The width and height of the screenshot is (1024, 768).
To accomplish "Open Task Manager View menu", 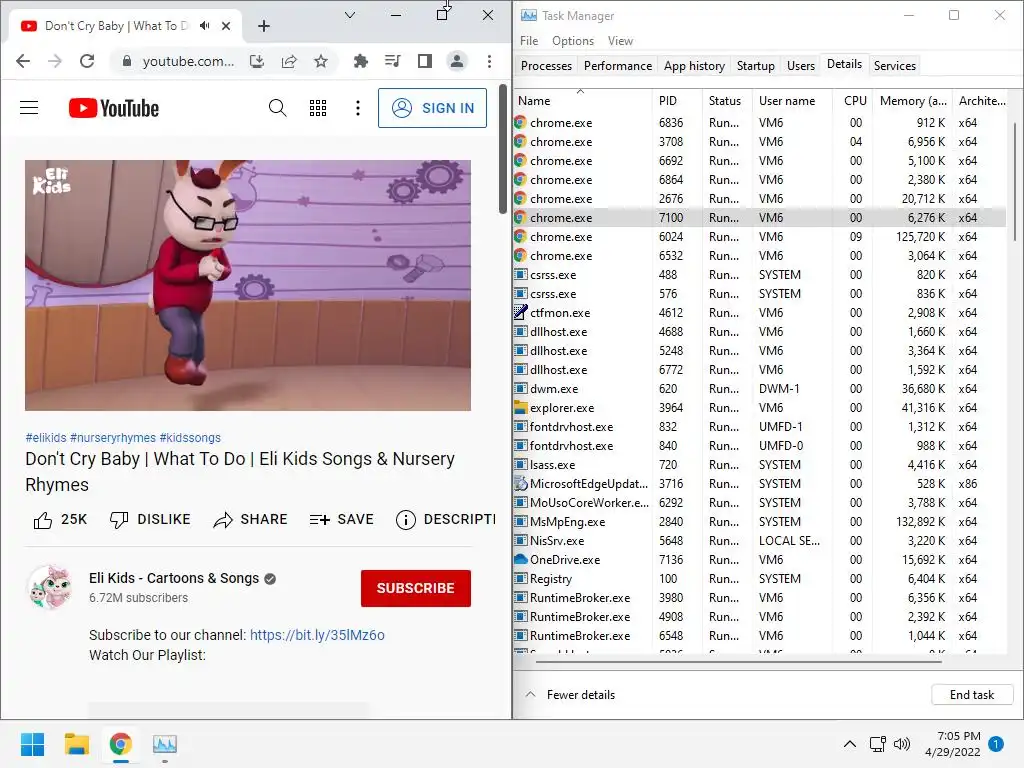I will (620, 40).
